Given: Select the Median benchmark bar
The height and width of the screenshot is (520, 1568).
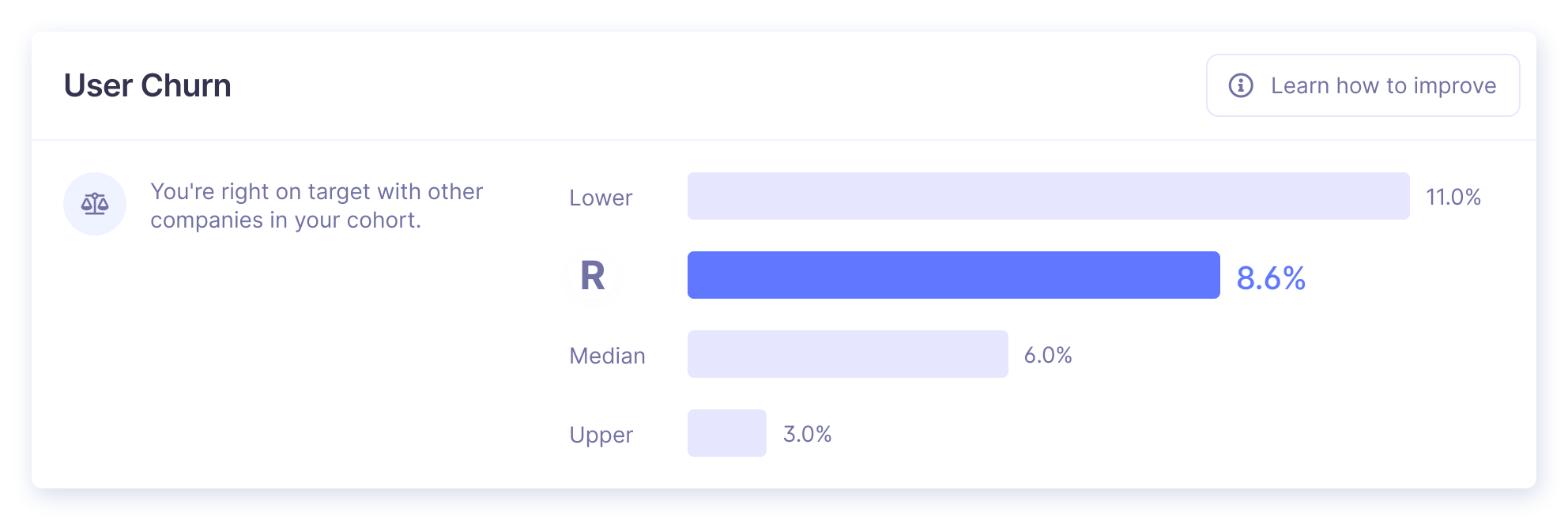Looking at the screenshot, I should (x=847, y=354).
